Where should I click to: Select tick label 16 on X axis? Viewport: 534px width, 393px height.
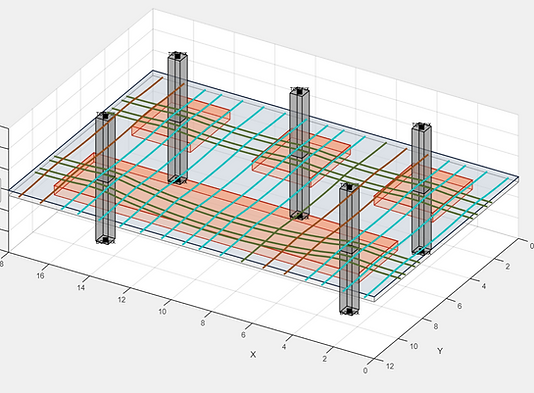tap(41, 276)
